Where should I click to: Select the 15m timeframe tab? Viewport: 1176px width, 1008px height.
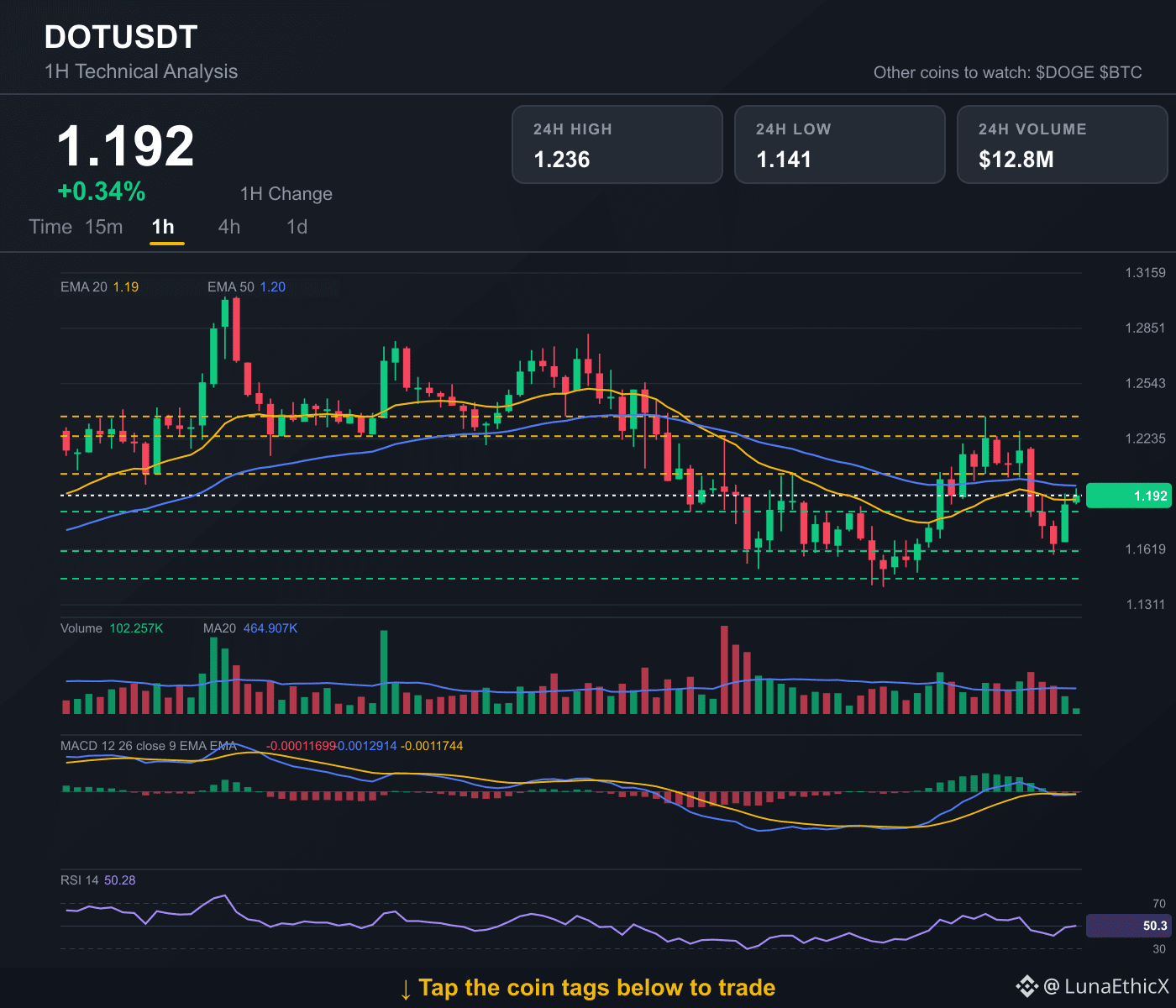tap(104, 227)
